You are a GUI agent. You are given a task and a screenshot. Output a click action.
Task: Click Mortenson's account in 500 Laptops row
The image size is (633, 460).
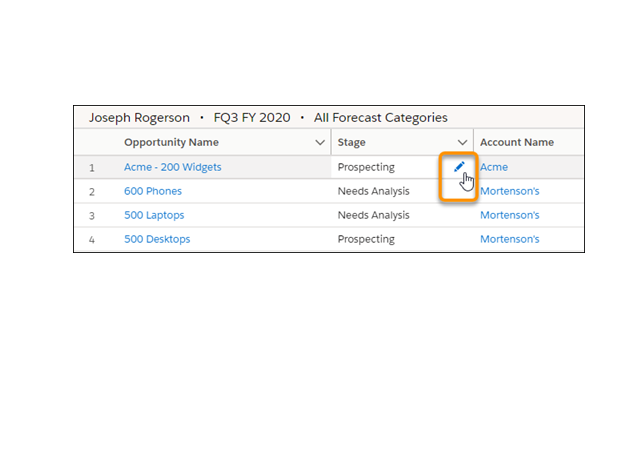pyautogui.click(x=509, y=215)
